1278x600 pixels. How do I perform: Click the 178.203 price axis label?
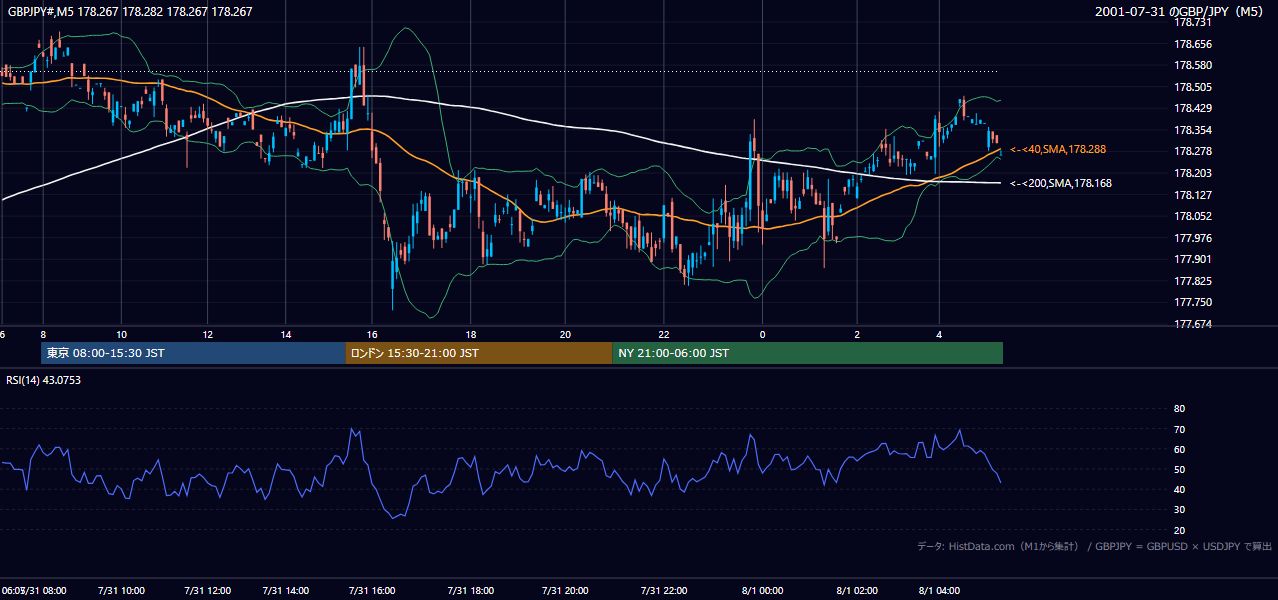(x=1192, y=173)
